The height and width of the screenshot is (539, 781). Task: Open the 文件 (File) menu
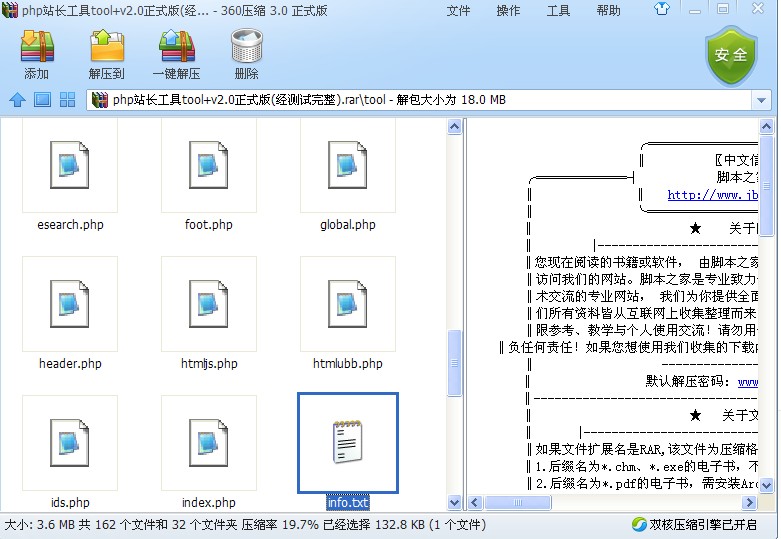pyautogui.click(x=458, y=11)
